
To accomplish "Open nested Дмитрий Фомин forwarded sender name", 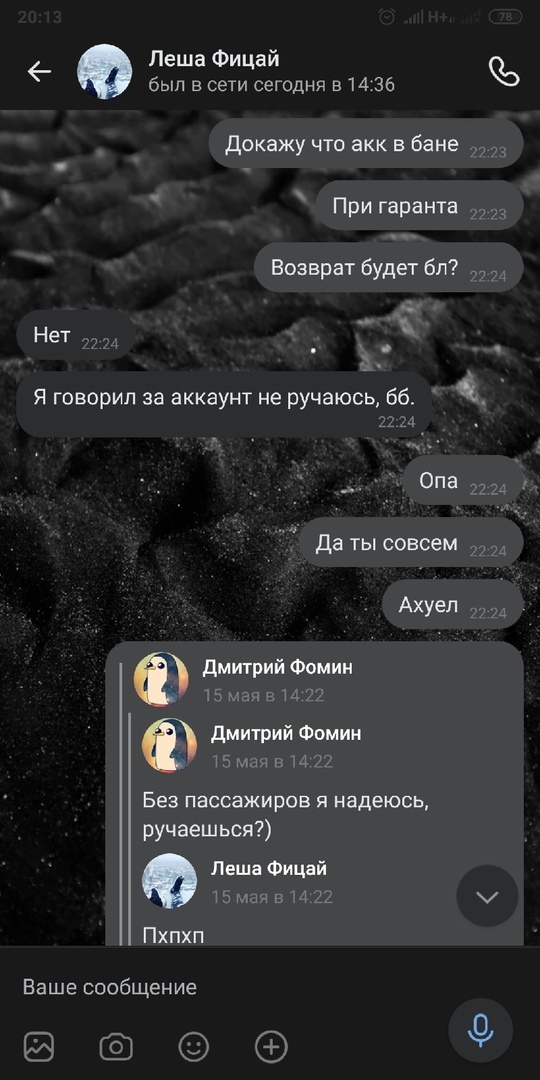I will [x=286, y=734].
